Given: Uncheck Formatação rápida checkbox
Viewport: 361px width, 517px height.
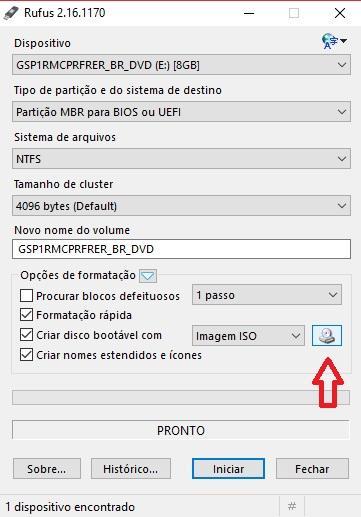Looking at the screenshot, I should 26,315.
